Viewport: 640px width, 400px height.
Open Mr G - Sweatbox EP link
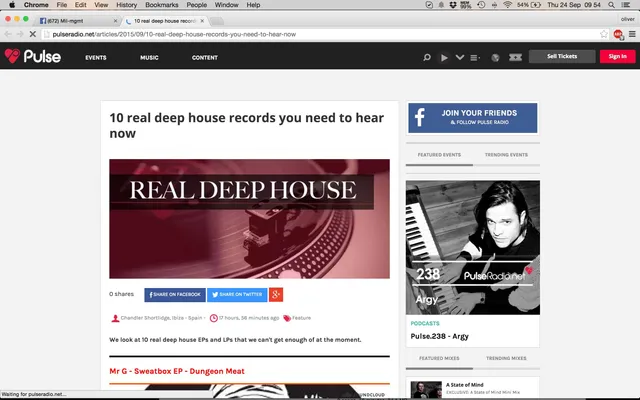(177, 371)
